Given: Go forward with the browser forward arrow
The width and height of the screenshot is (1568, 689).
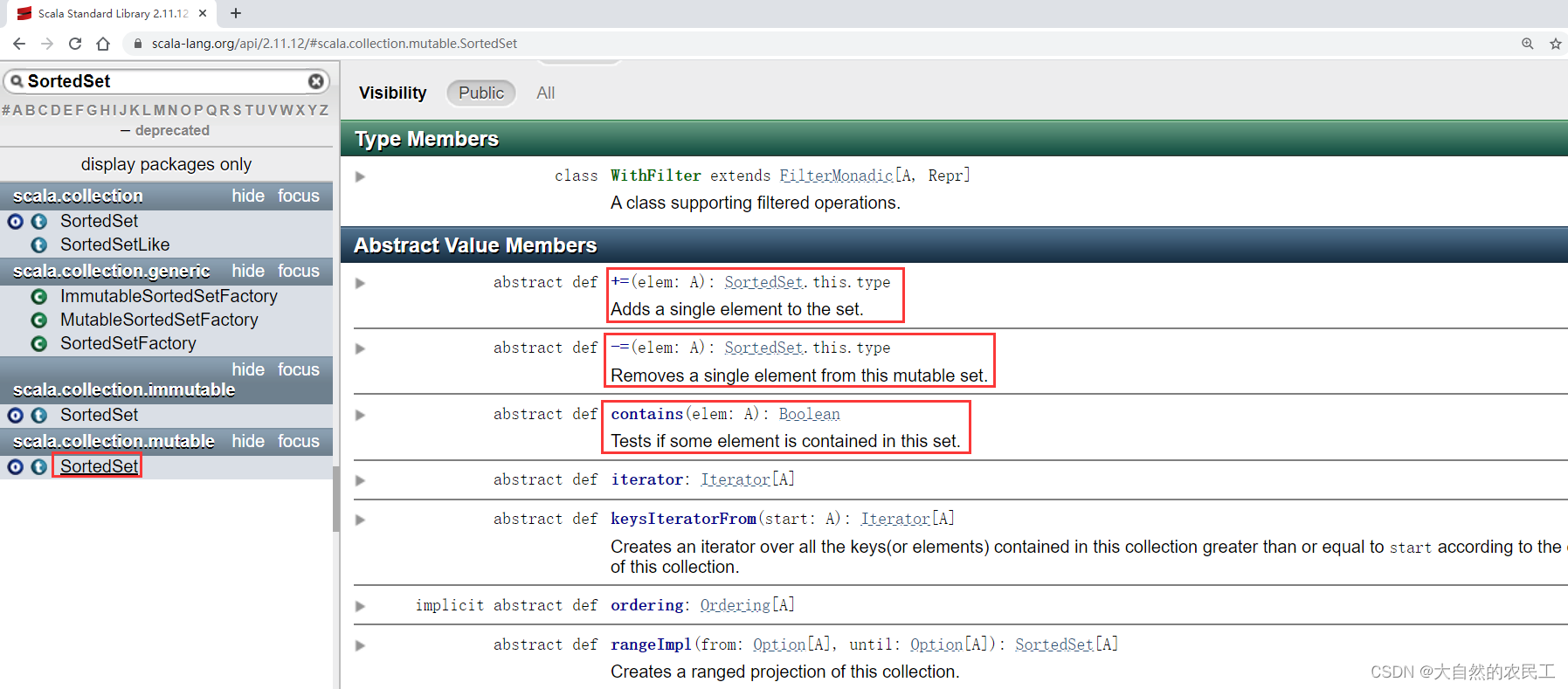Looking at the screenshot, I should pyautogui.click(x=47, y=44).
